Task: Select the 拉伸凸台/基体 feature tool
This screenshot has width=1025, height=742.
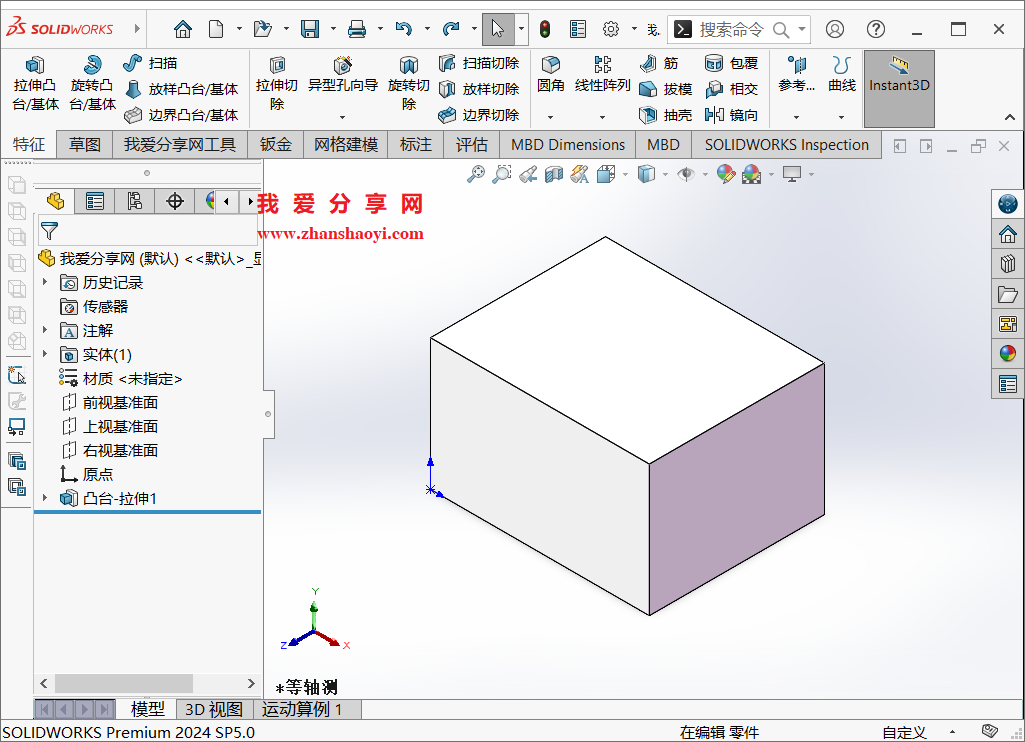Action: click(34, 80)
